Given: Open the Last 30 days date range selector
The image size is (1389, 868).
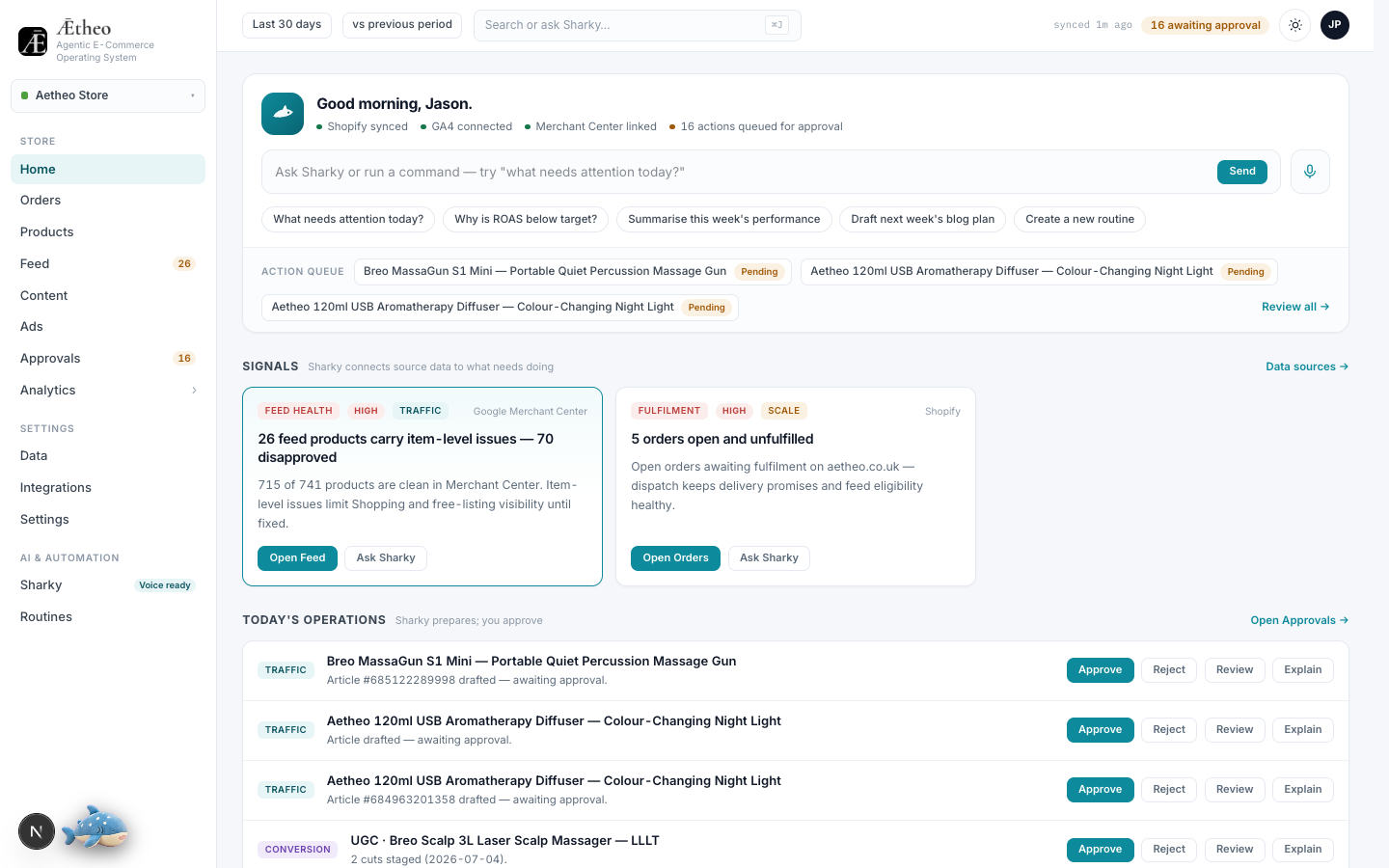Looking at the screenshot, I should (x=286, y=25).
